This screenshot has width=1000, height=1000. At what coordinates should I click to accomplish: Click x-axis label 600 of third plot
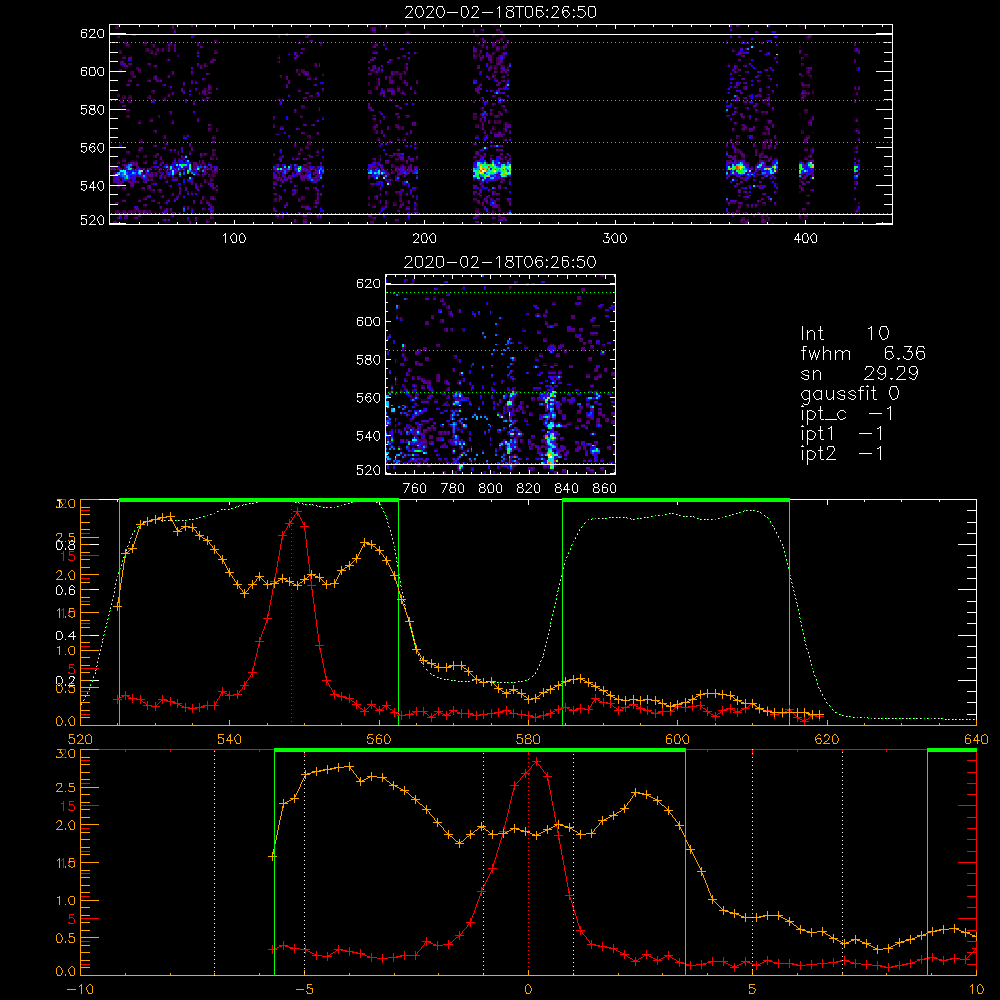677,739
